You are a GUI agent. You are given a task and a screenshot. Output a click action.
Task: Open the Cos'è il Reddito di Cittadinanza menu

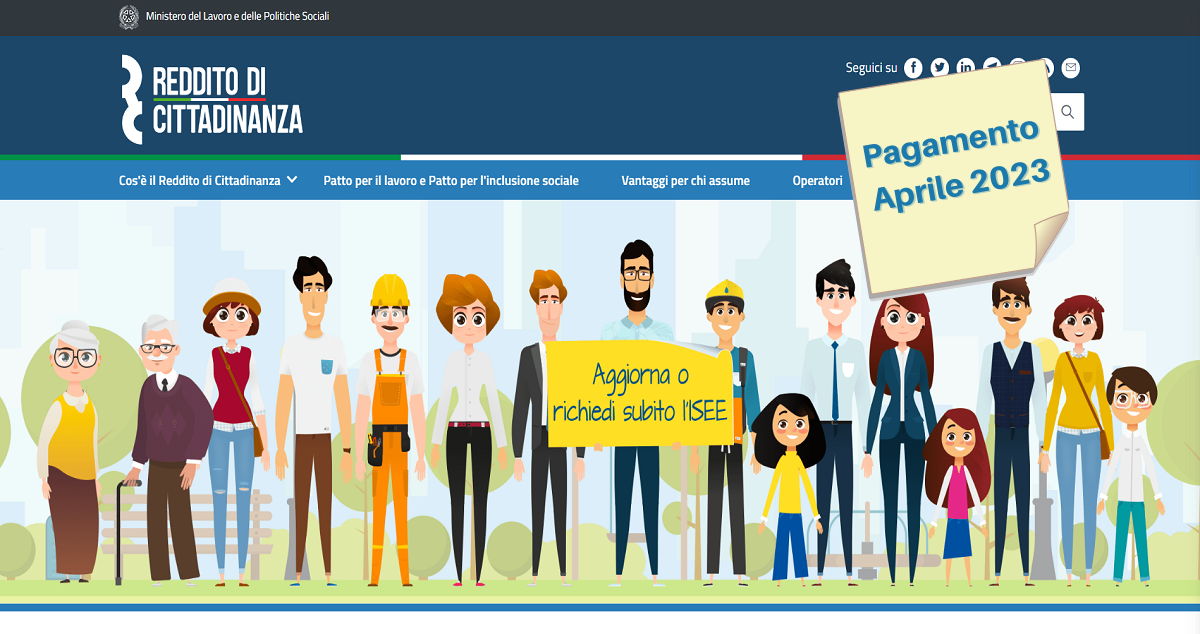pyautogui.click(x=199, y=181)
